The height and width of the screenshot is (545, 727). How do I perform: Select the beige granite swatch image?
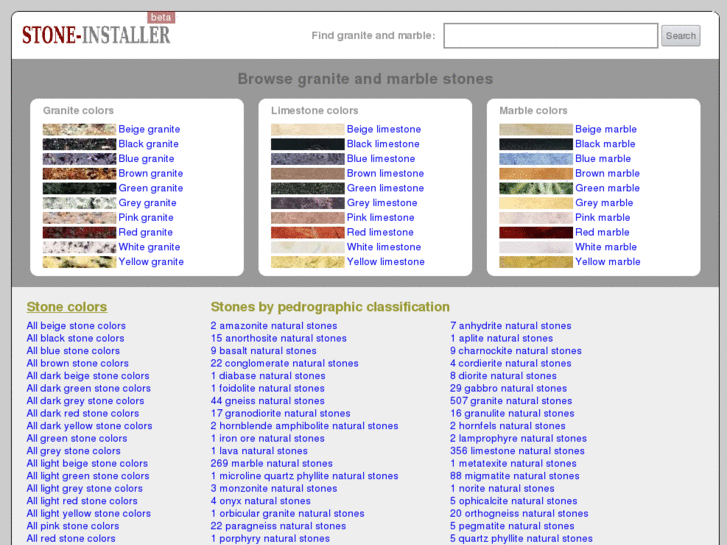(79, 129)
